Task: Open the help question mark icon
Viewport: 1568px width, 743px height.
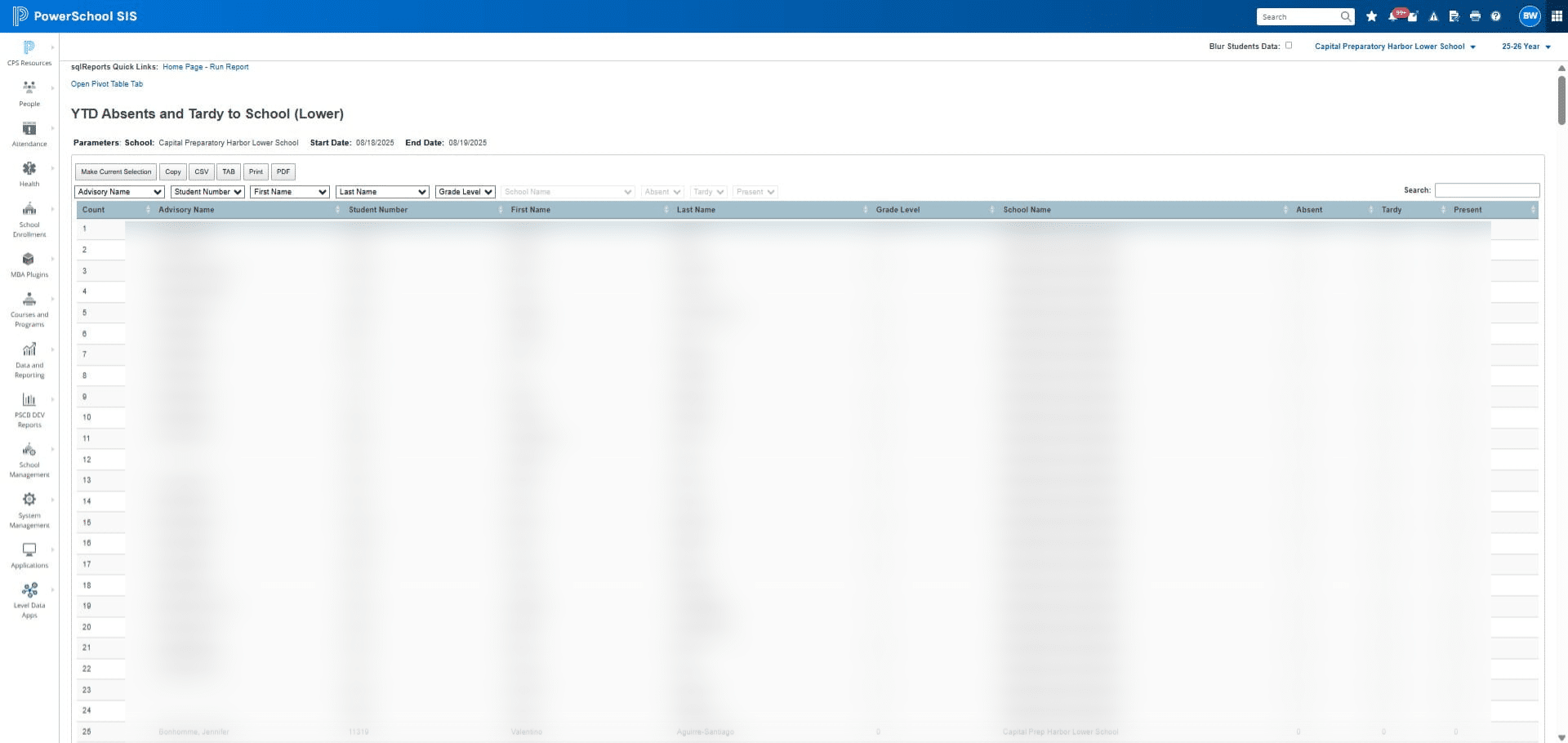Action: tap(1496, 16)
